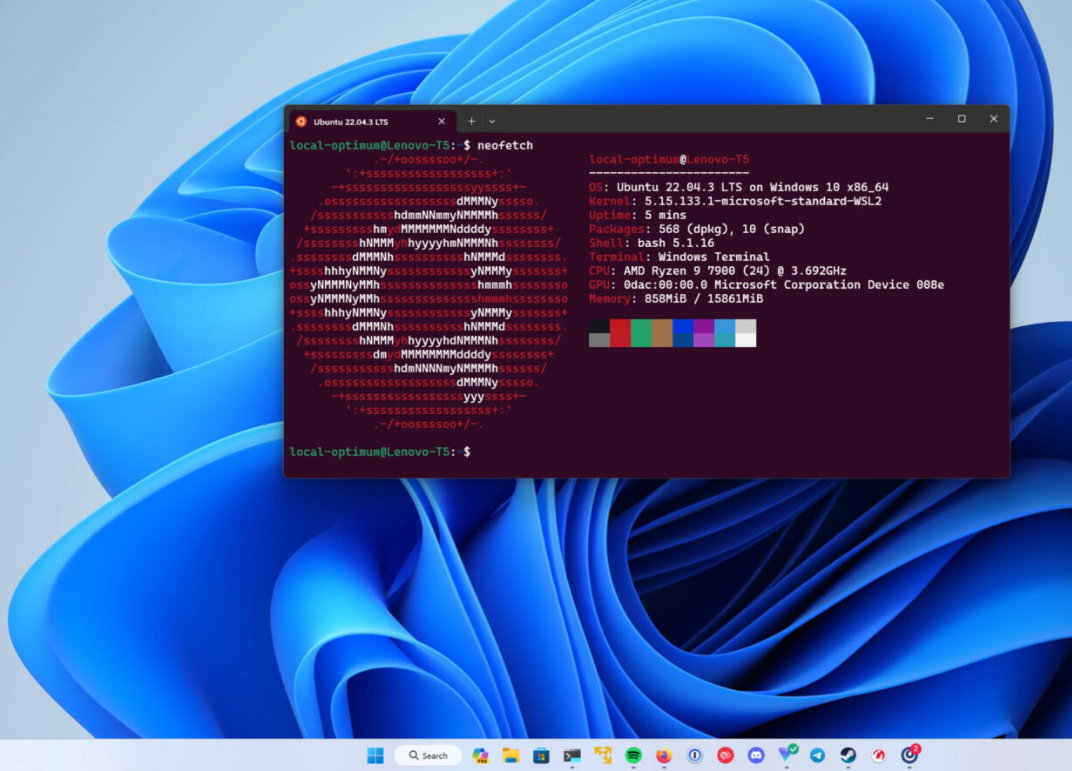The height and width of the screenshot is (771, 1072).
Task: Open the red swirl taskbar icon
Action: 879,755
